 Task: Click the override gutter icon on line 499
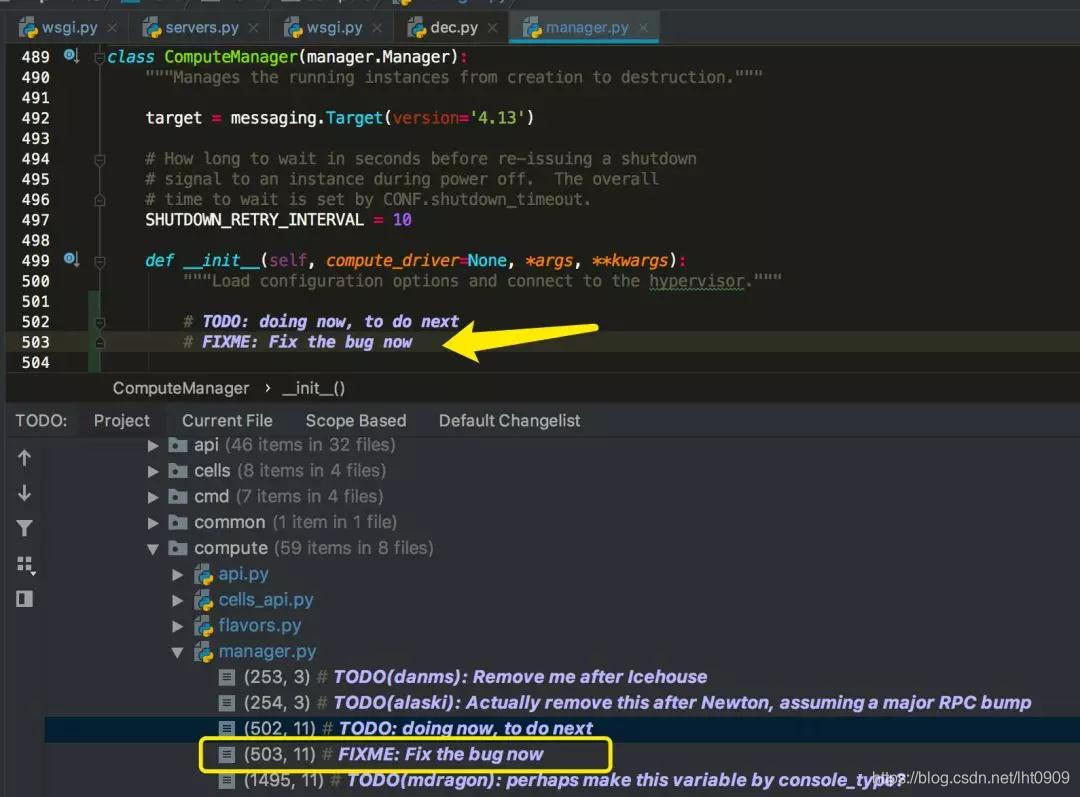pos(71,259)
